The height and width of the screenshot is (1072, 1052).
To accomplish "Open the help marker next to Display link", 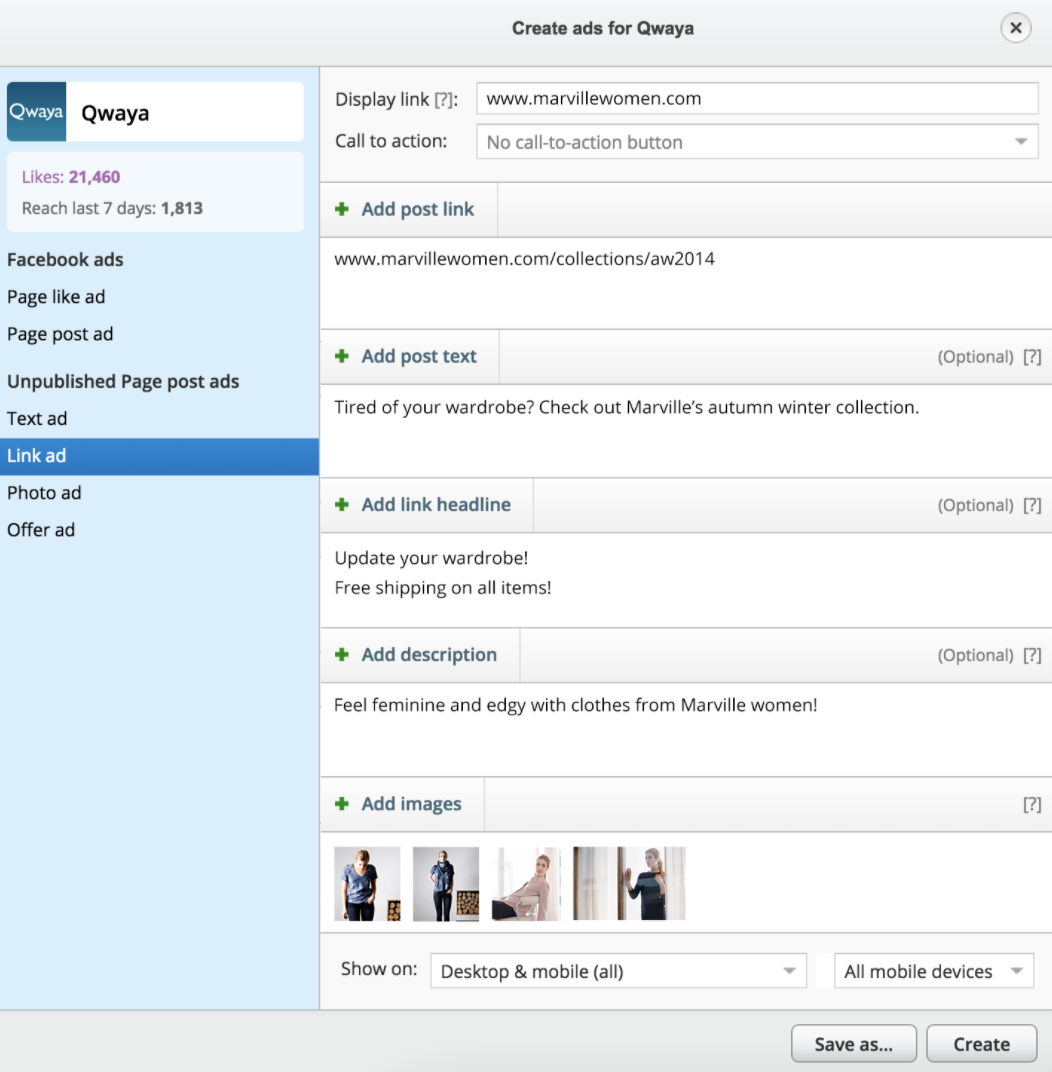I will point(444,100).
